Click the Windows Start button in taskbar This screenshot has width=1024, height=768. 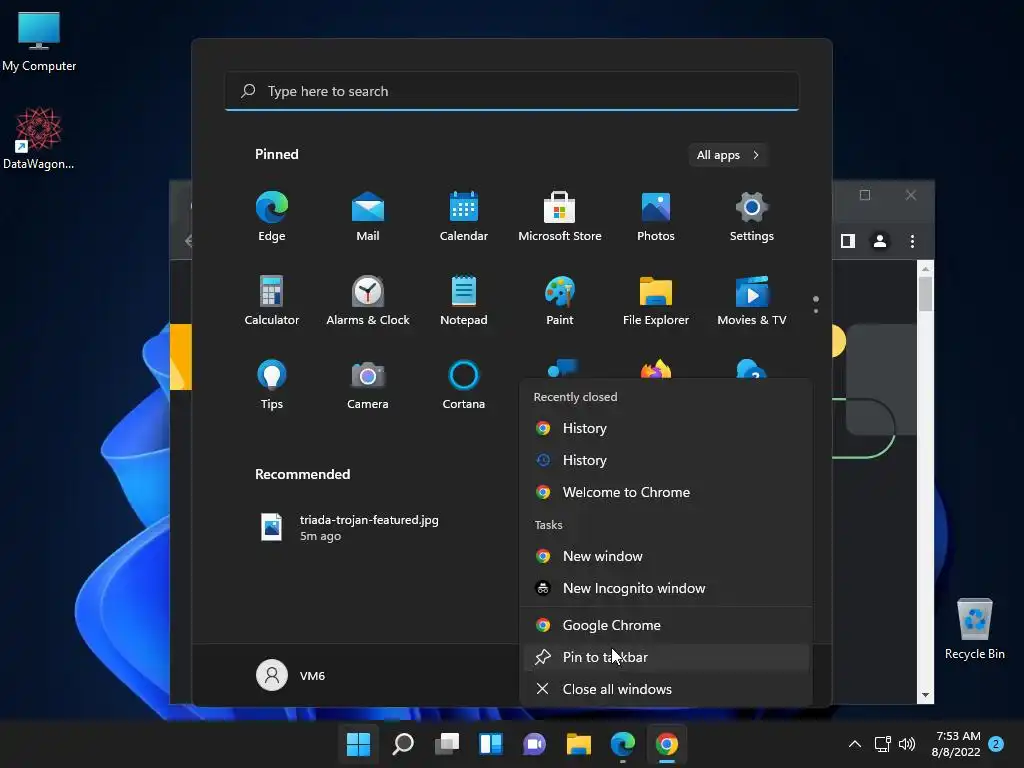359,744
